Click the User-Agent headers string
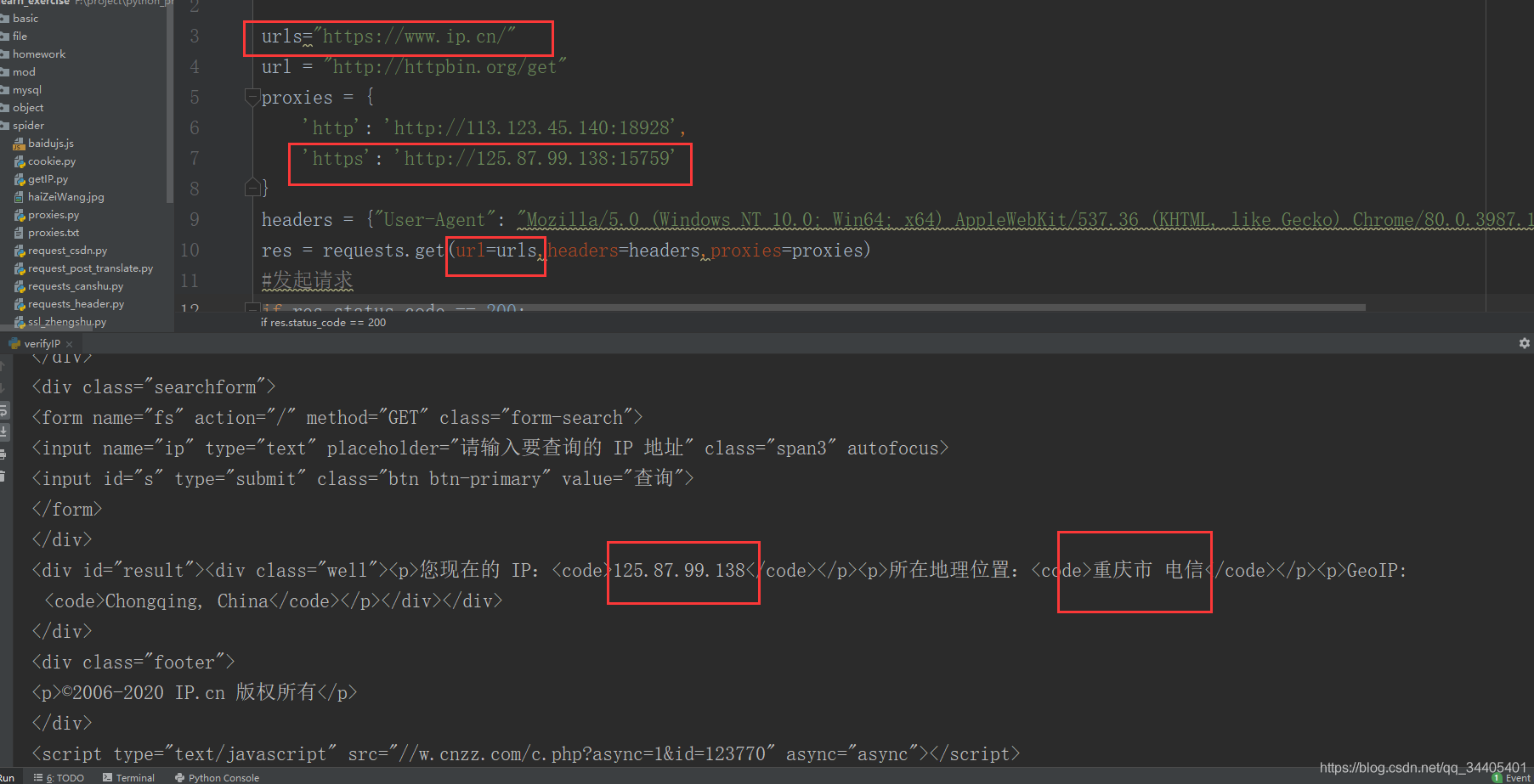 click(x=1025, y=219)
